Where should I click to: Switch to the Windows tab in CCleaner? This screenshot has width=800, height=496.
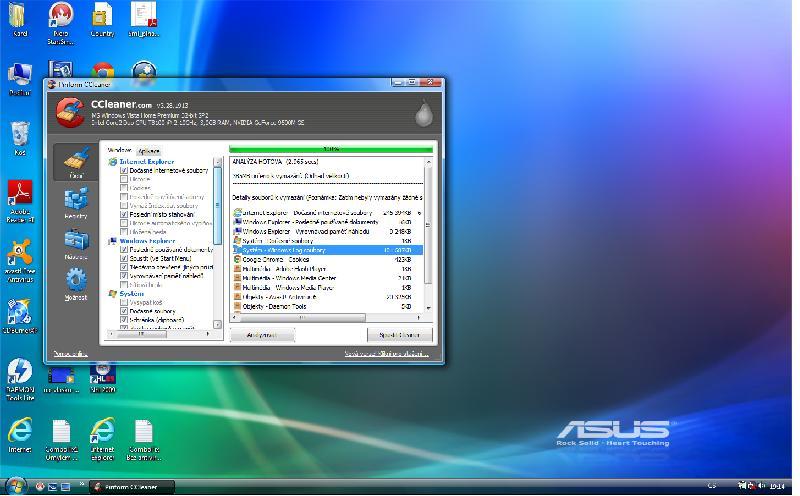point(119,150)
